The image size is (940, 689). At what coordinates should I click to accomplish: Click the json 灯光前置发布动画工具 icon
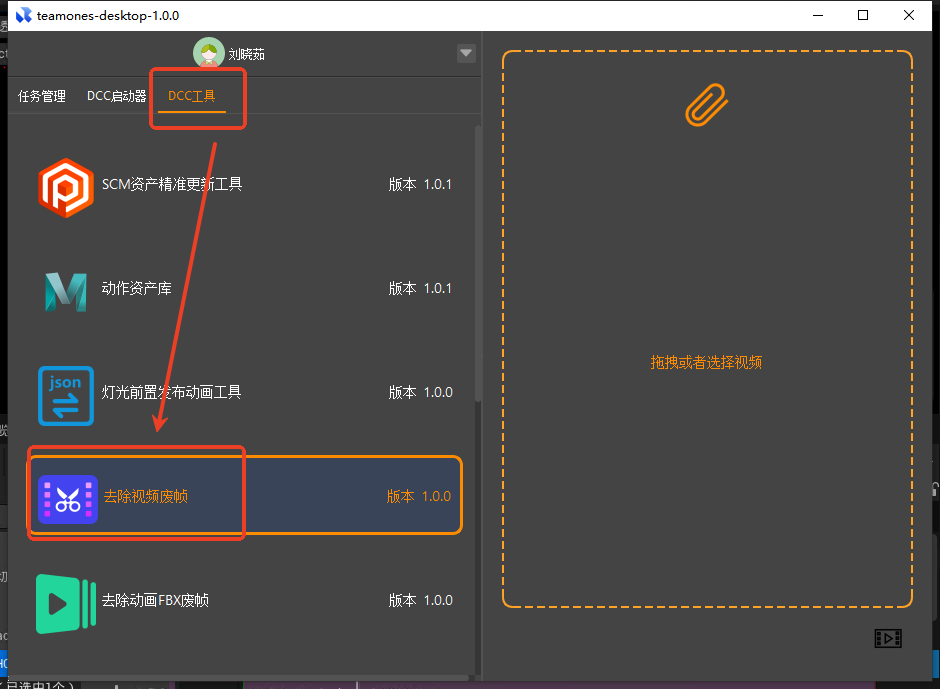click(66, 394)
